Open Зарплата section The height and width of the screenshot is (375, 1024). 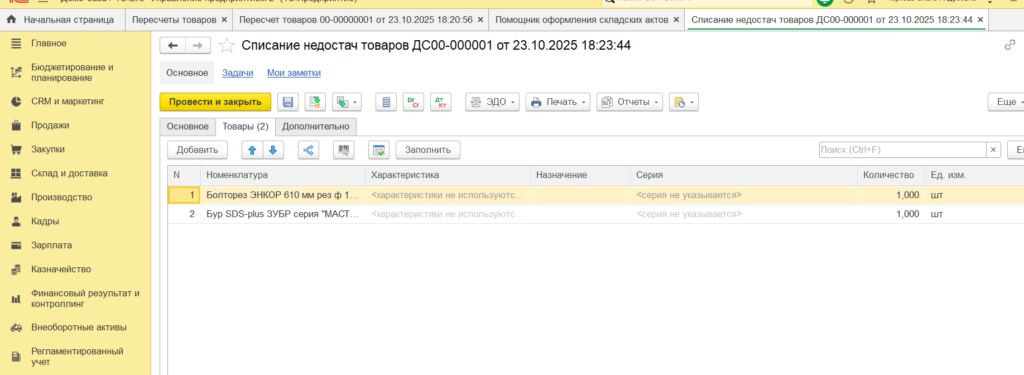pos(75,245)
